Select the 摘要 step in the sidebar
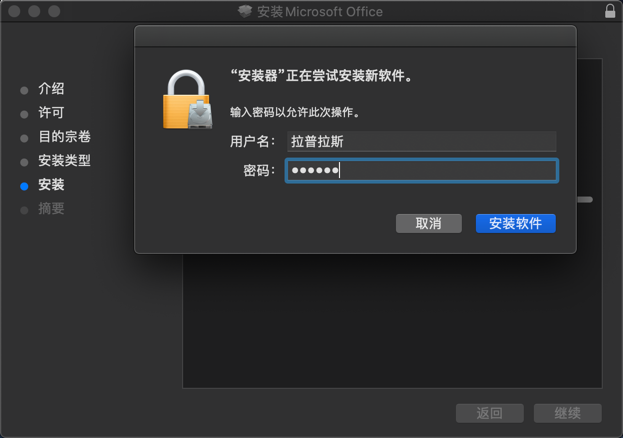 tap(51, 209)
